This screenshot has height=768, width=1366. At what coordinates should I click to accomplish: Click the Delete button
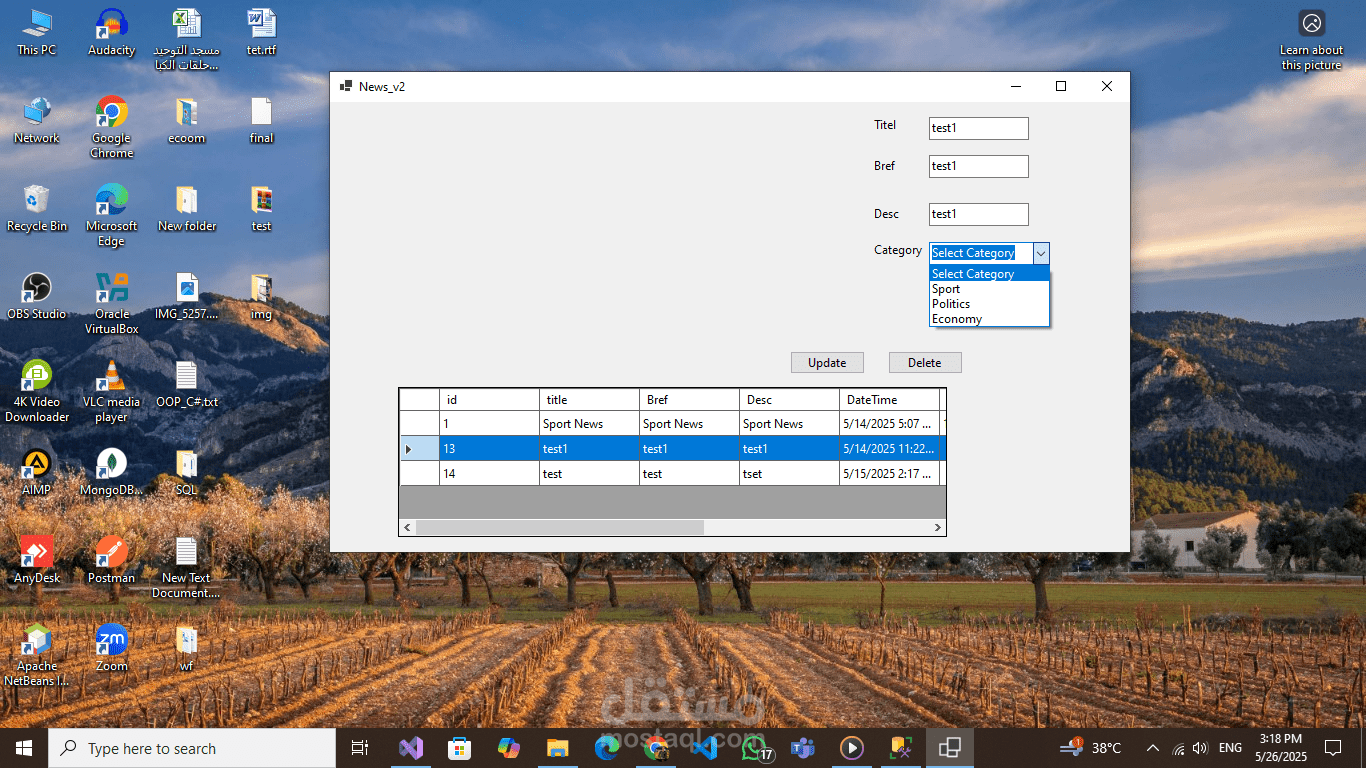[925, 363]
